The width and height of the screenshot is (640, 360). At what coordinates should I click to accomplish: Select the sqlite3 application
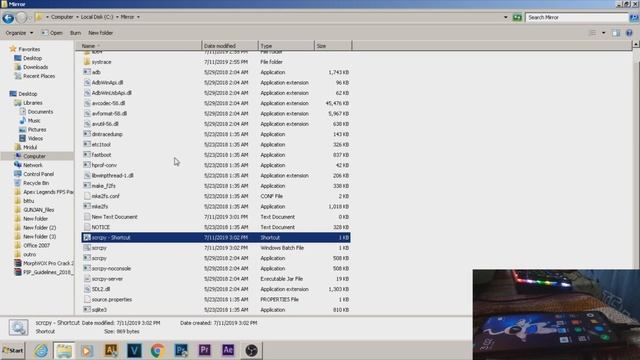(x=99, y=310)
